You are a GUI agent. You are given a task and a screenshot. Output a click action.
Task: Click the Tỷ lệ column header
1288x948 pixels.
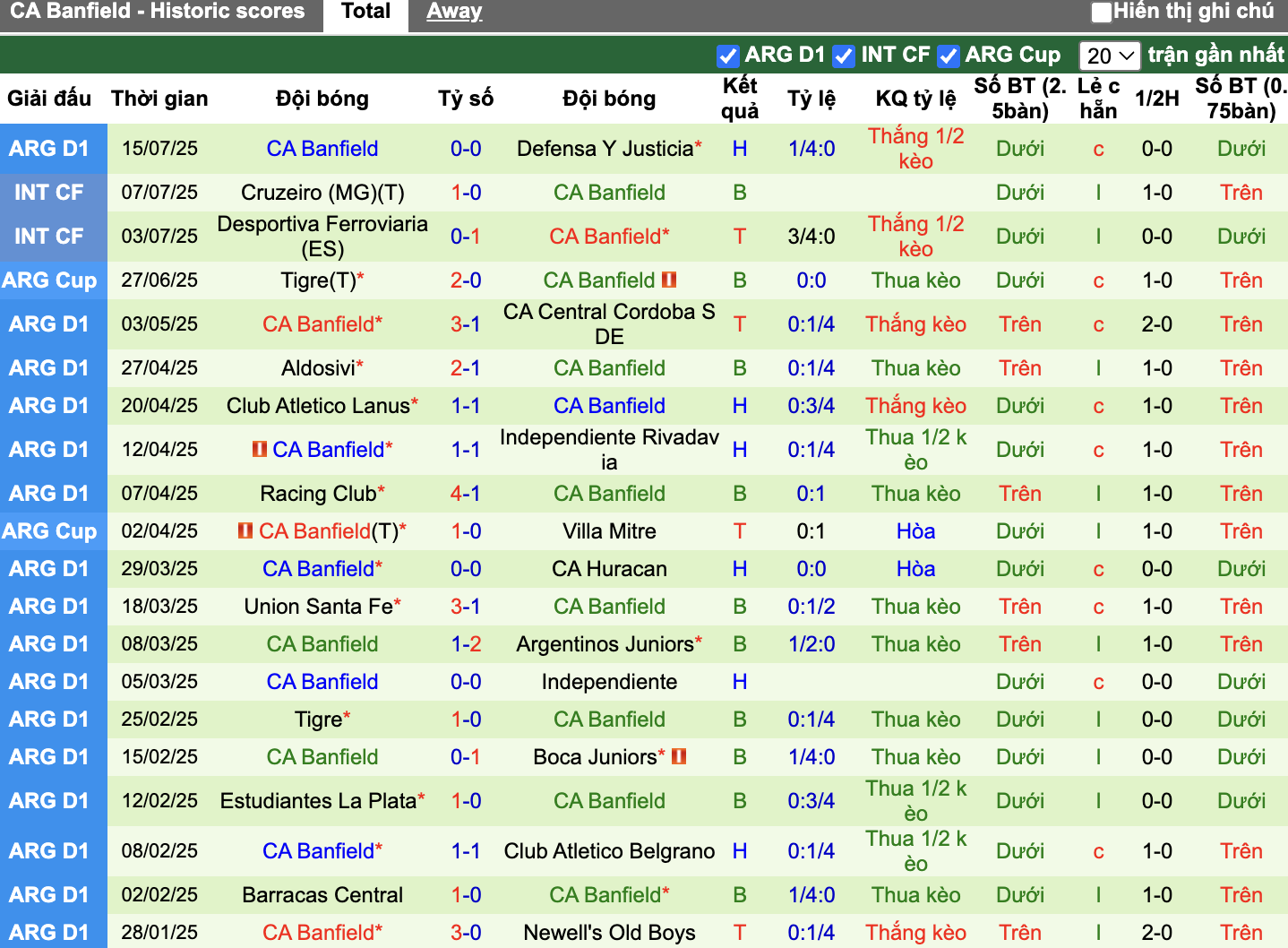811,99
